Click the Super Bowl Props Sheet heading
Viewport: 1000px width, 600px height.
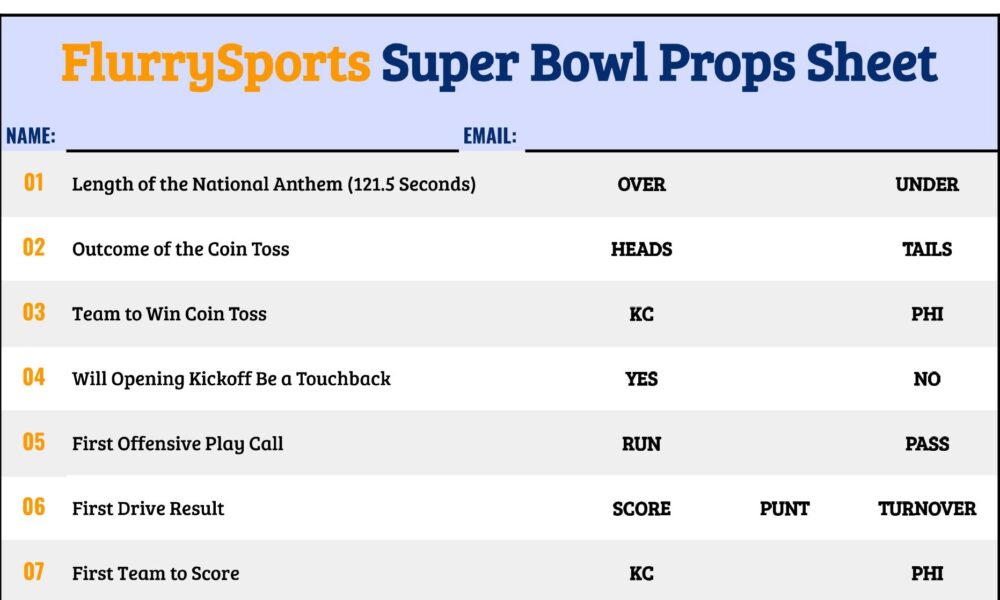point(659,65)
